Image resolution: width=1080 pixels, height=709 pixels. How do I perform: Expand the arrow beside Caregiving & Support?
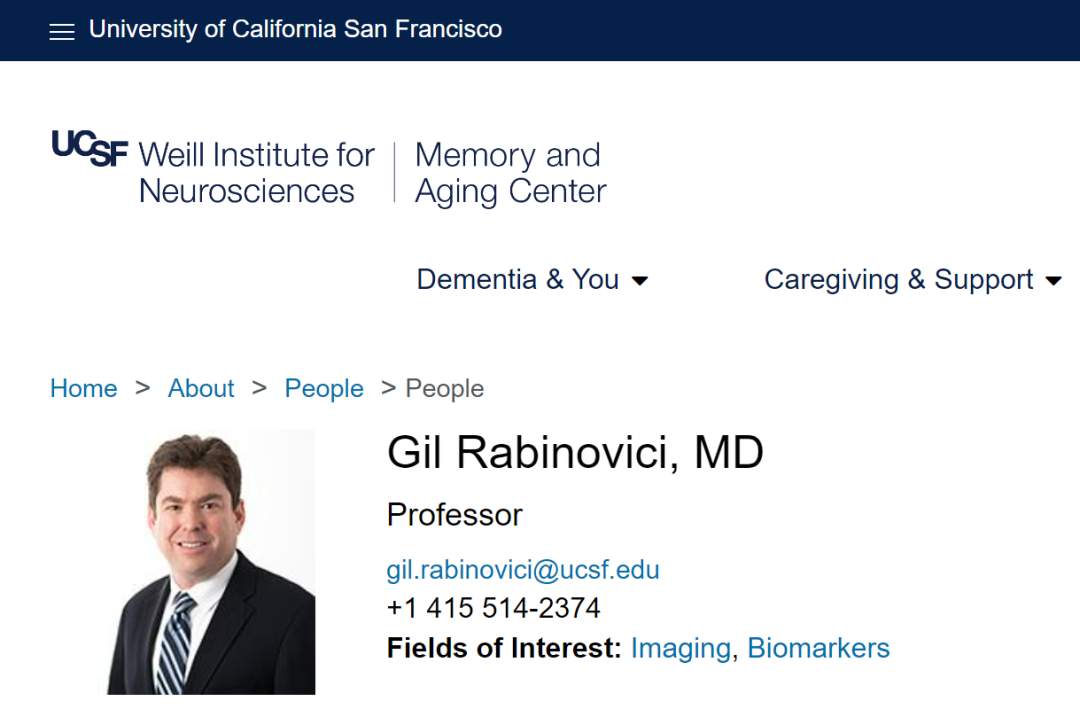click(1053, 281)
